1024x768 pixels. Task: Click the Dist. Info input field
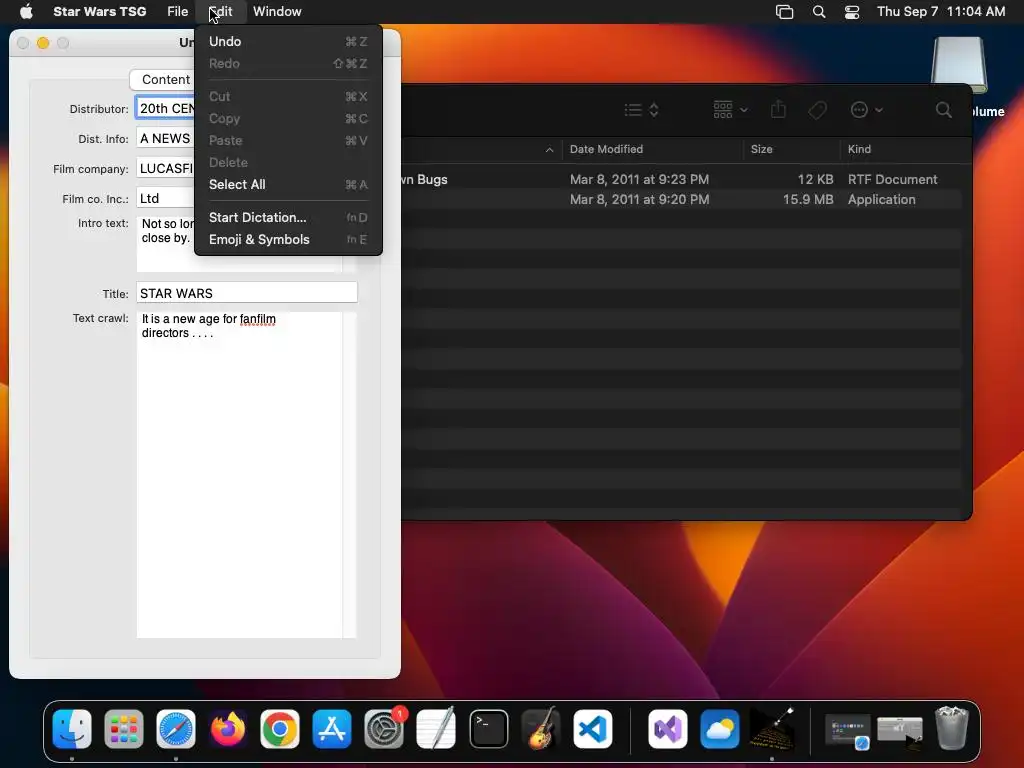(x=166, y=138)
